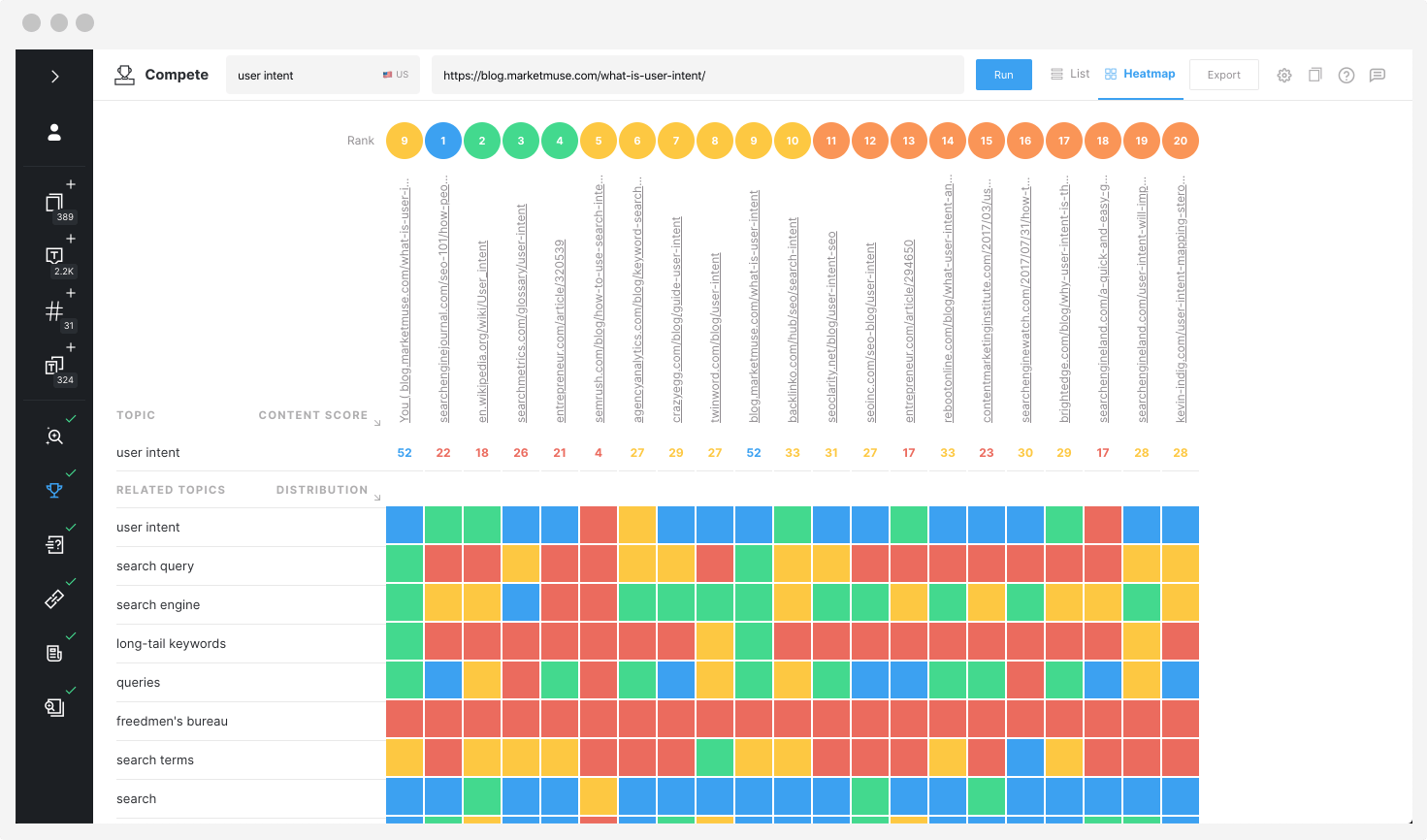The image size is (1427, 840).
Task: Sort related topics by Distribution
Action: pyautogui.click(x=321, y=490)
